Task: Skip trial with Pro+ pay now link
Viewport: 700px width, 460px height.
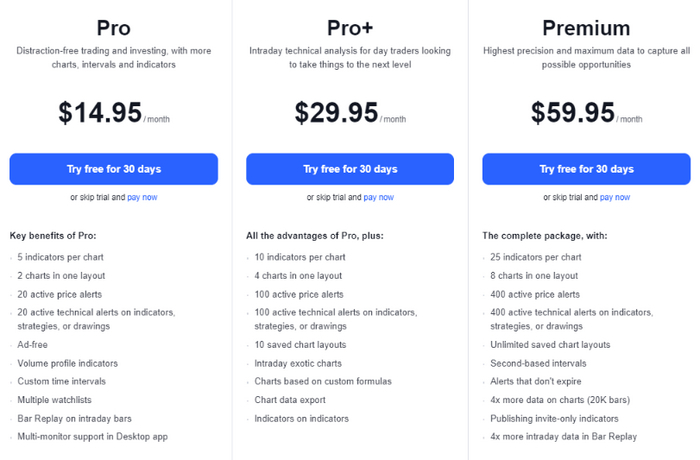Action: (378, 197)
